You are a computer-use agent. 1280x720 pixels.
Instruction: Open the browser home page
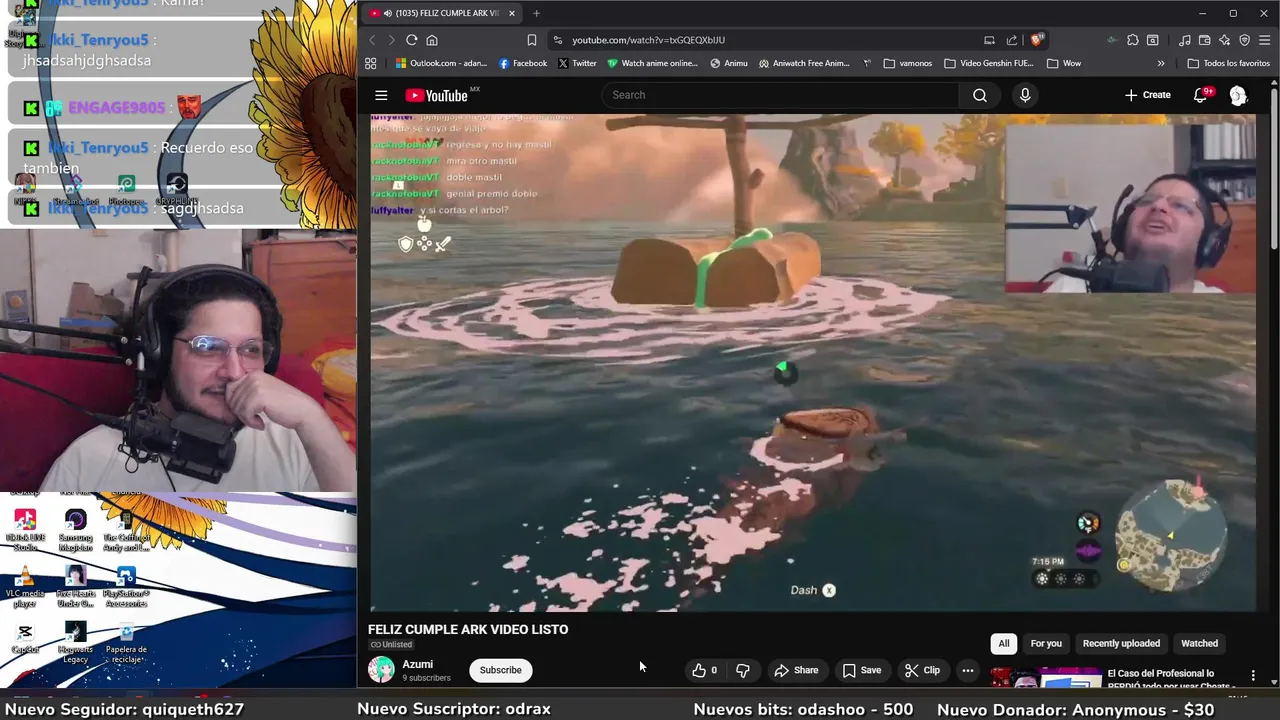432,40
